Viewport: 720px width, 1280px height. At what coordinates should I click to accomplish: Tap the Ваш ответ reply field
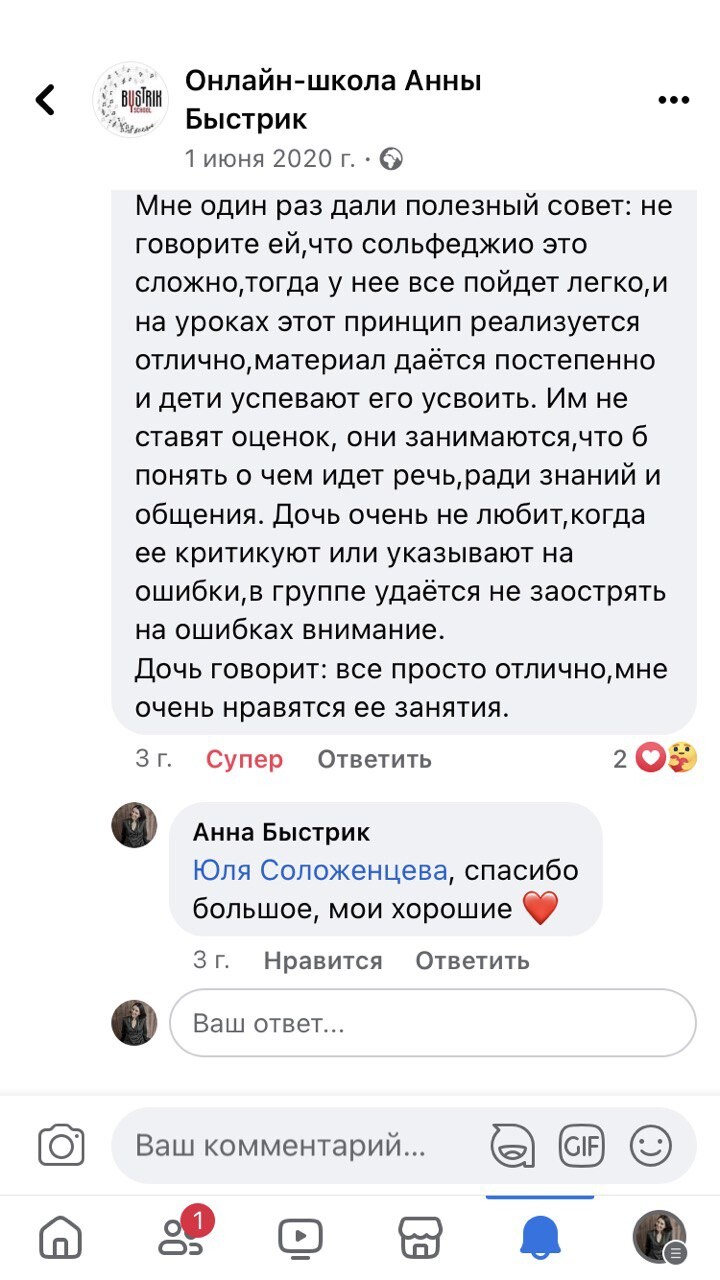click(432, 1024)
